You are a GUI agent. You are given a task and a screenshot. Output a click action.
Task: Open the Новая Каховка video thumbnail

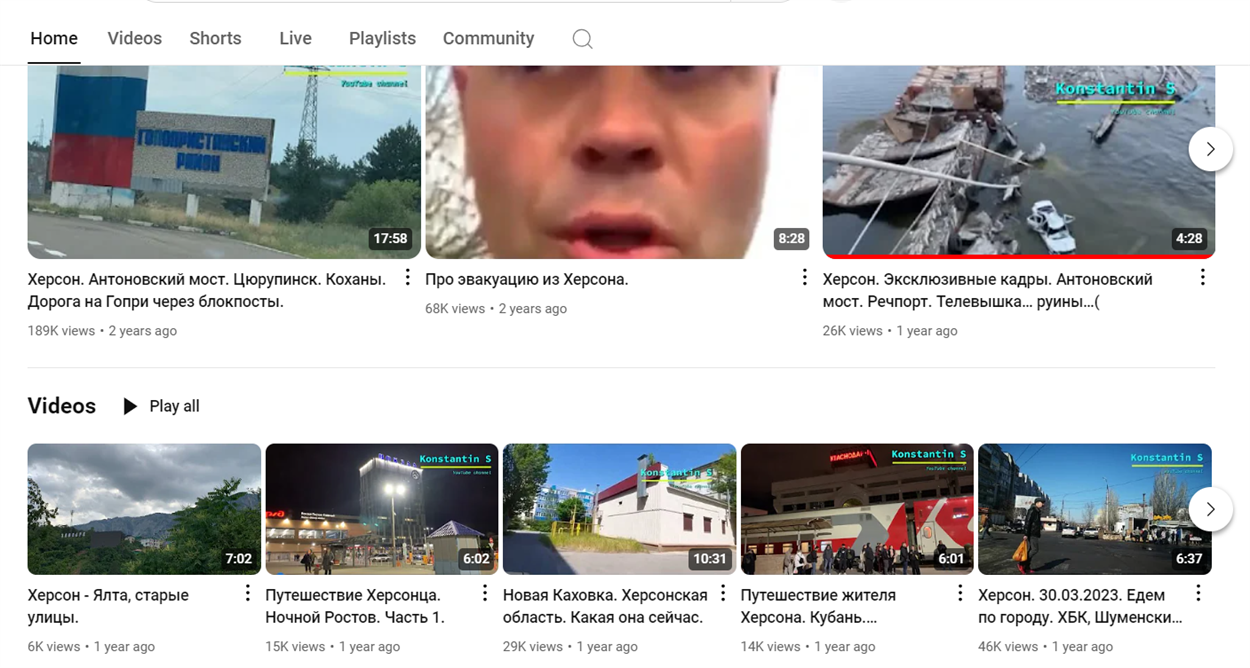click(x=618, y=509)
